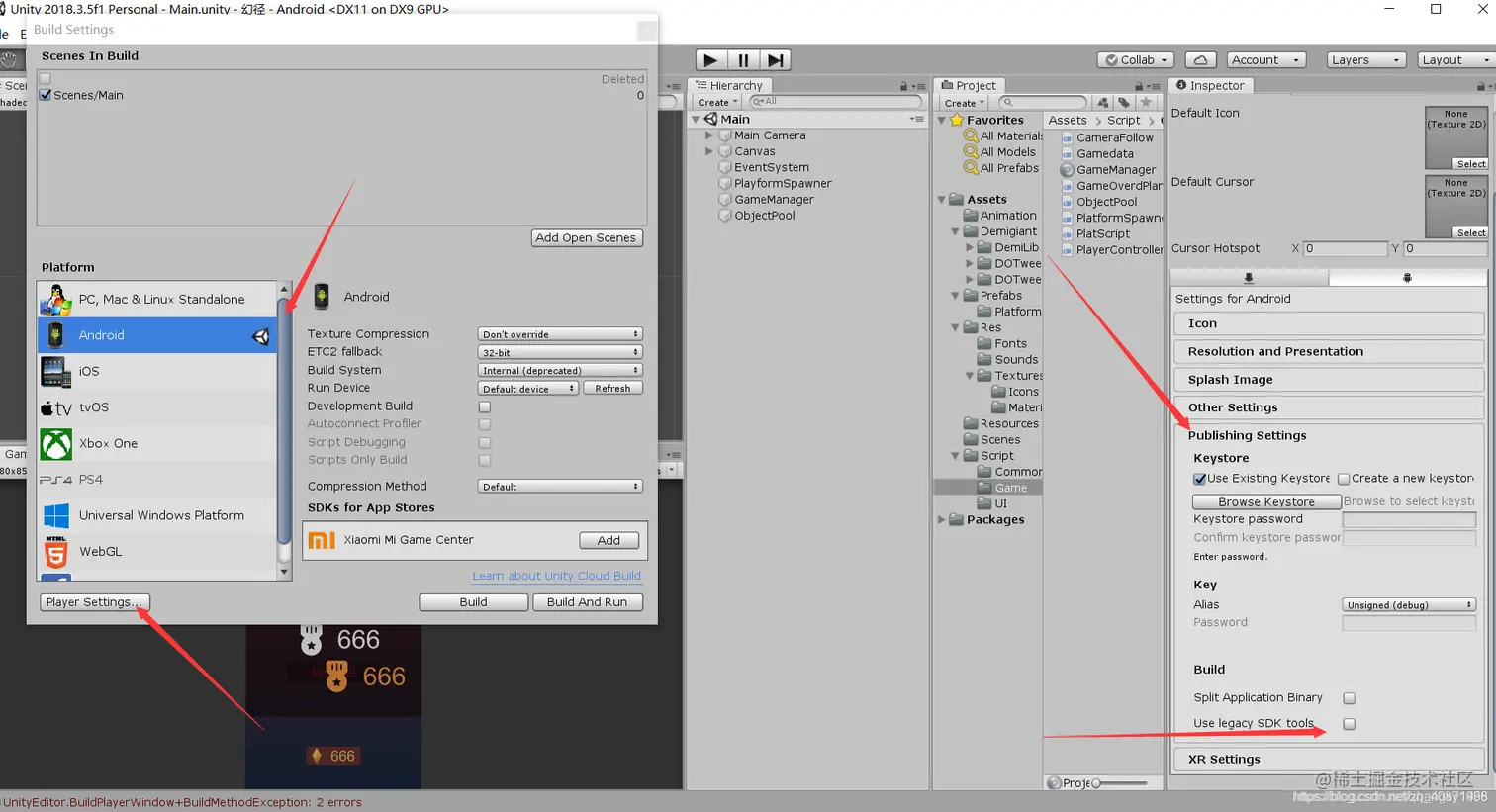
Task: Expand Main Camera in Hierarchy
Action: coord(708,135)
